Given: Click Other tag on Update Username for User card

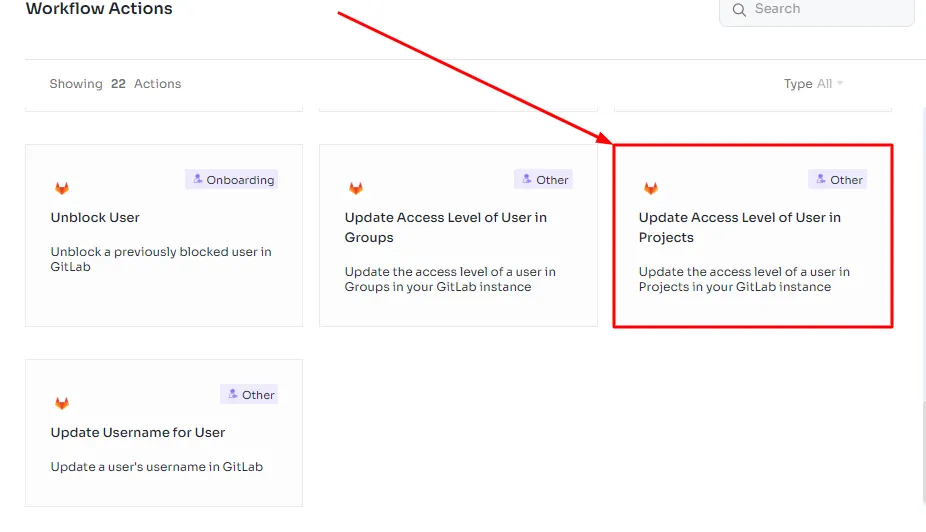Looking at the screenshot, I should [x=249, y=394].
